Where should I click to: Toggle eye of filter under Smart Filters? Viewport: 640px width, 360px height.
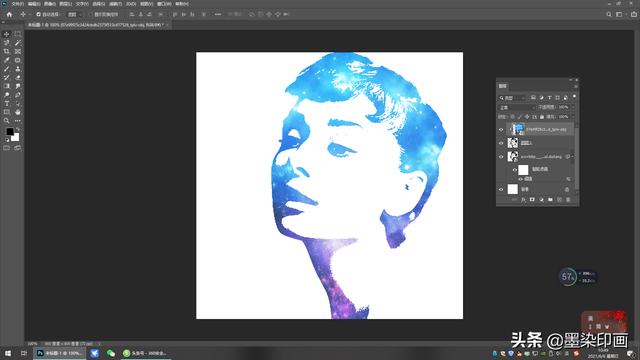point(520,179)
